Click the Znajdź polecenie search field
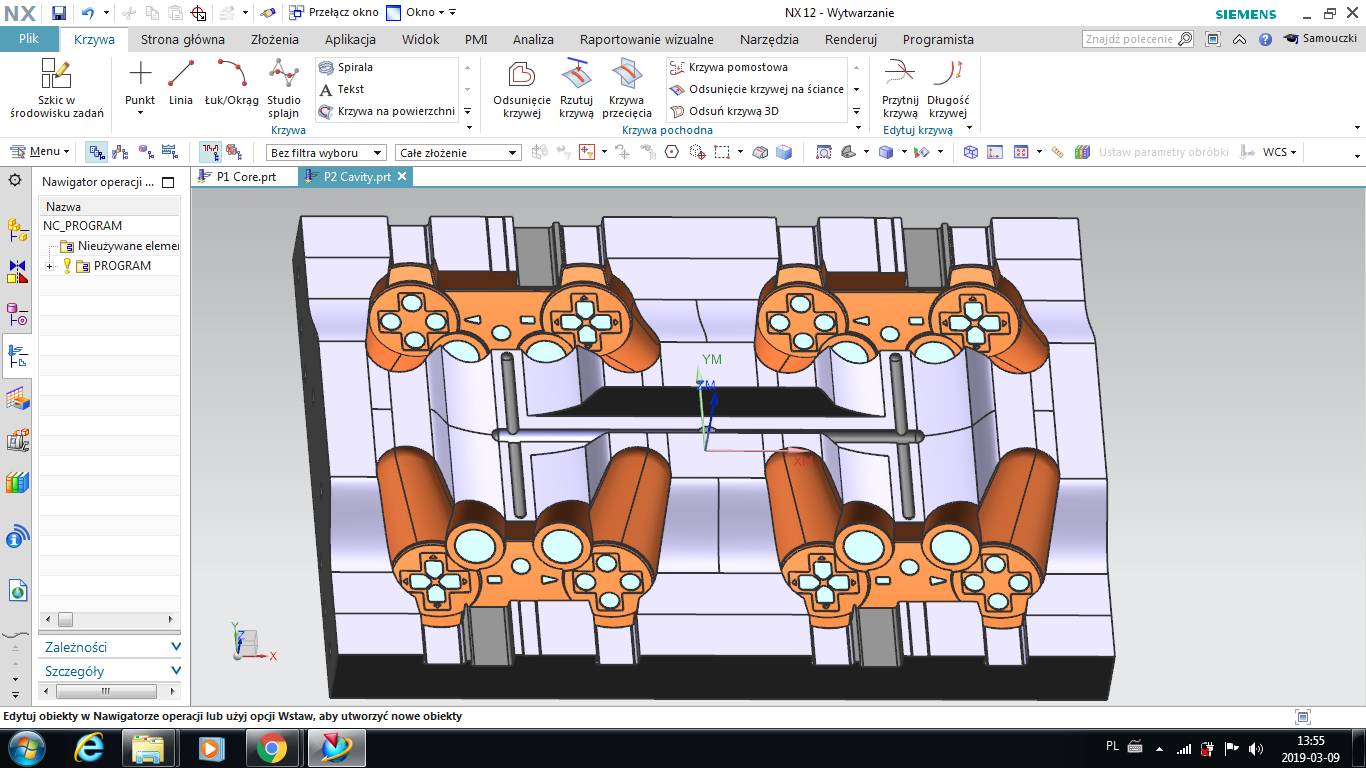Screen dimensions: 1366x782 (1138, 39)
